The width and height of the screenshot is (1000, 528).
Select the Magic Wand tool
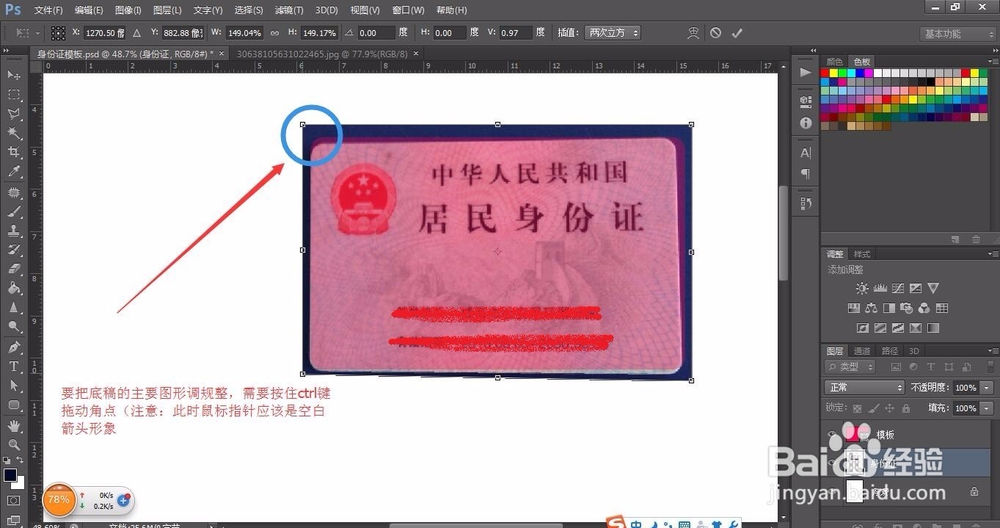tap(13, 133)
